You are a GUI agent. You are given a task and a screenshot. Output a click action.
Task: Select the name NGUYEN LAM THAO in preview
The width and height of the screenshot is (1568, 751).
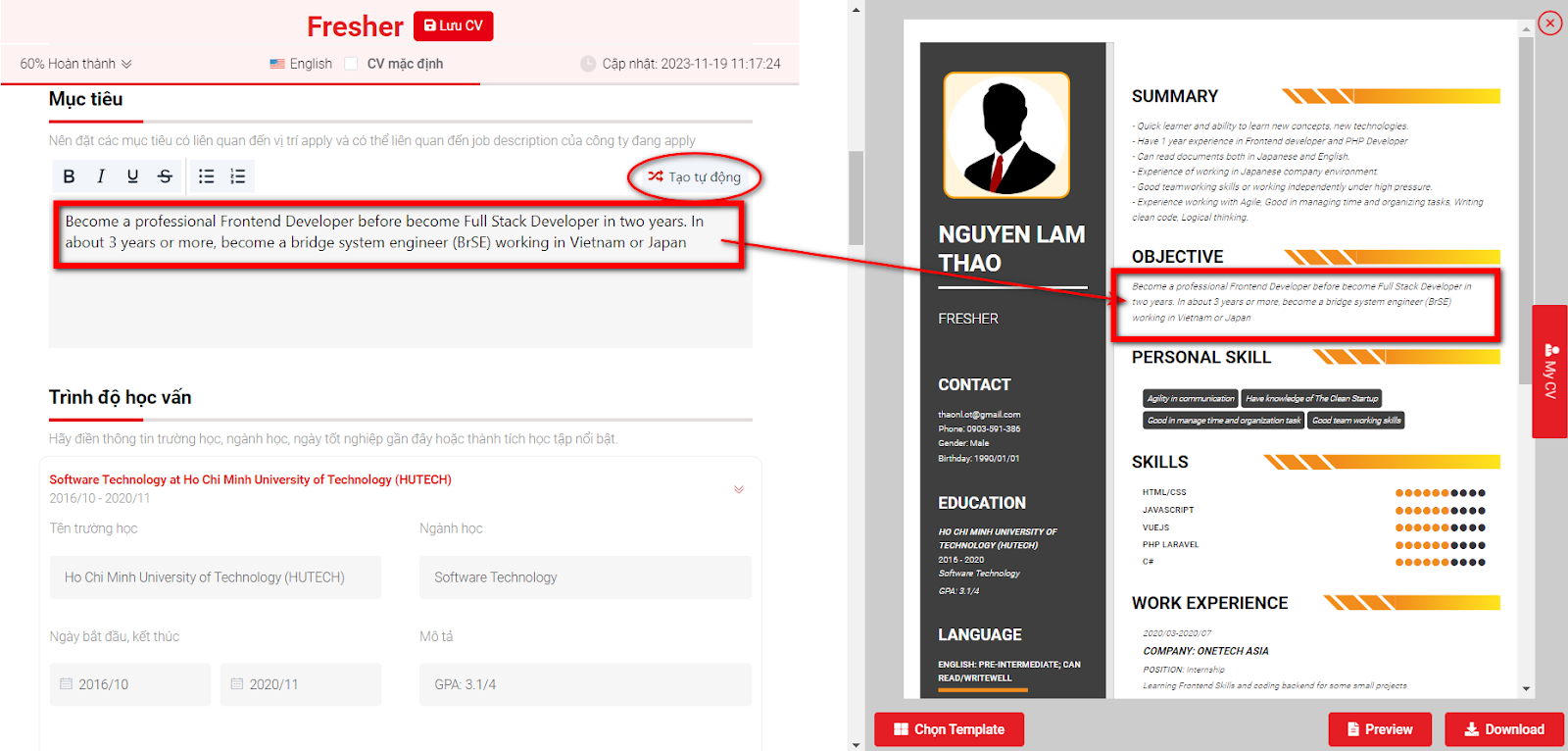1011,249
